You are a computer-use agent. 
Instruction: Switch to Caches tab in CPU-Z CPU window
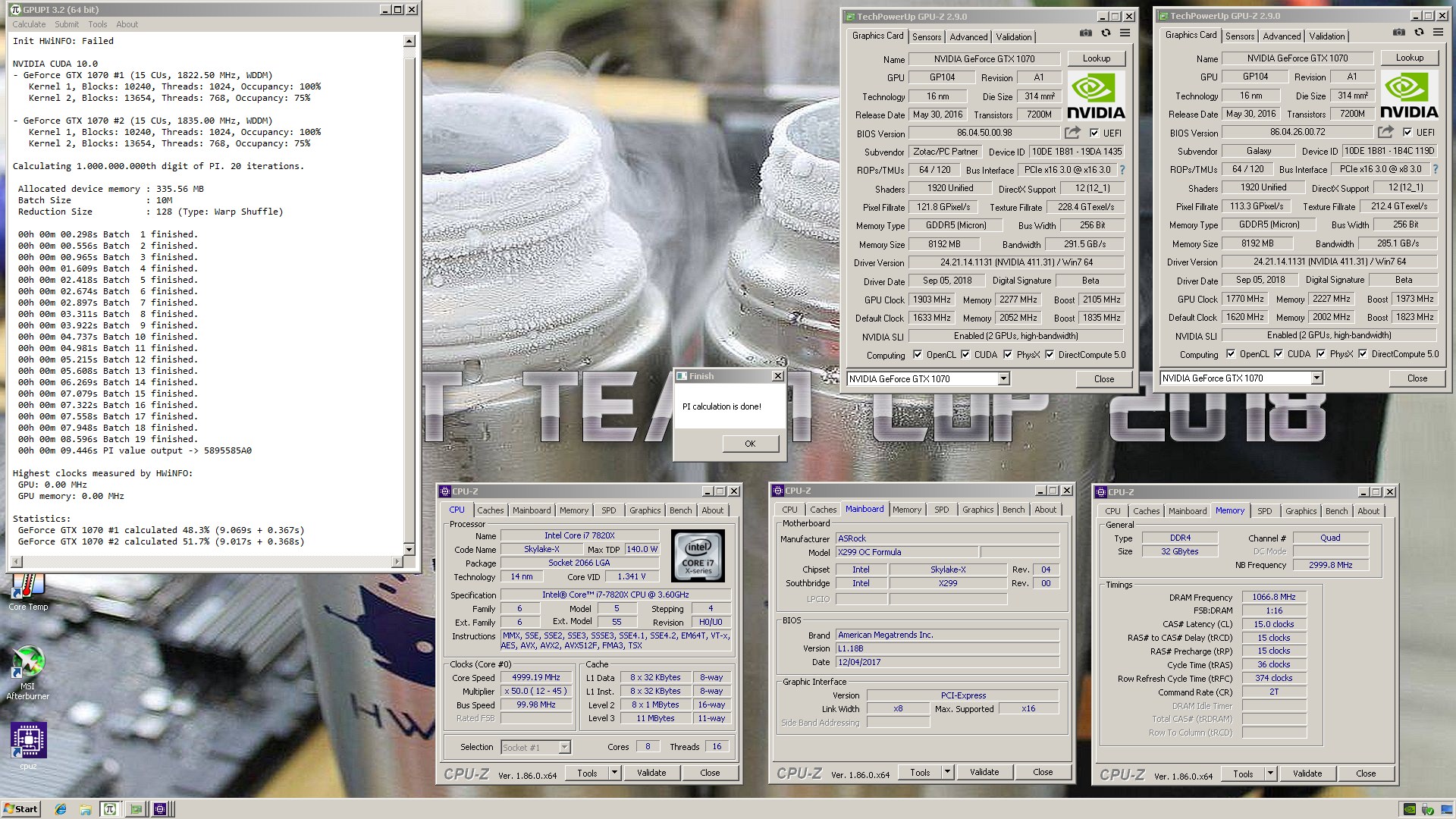pos(491,510)
